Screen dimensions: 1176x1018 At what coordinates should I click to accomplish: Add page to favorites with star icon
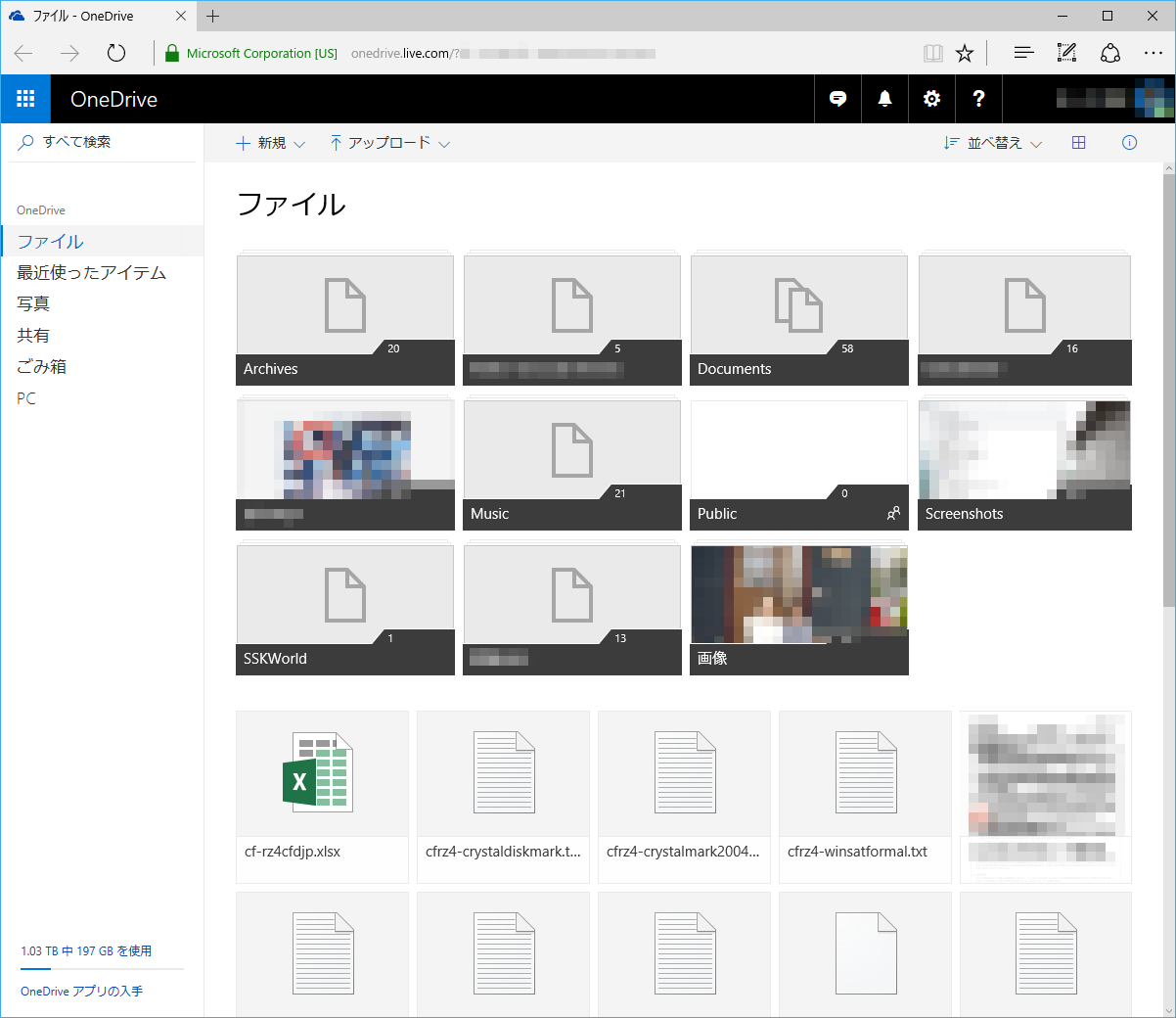click(x=965, y=53)
